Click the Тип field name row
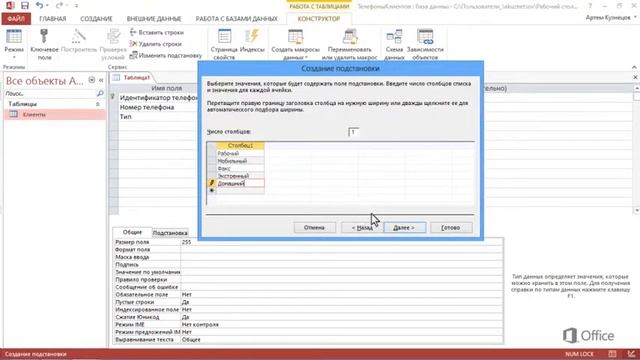Image resolution: width=640 pixels, height=360 pixels. click(158, 116)
